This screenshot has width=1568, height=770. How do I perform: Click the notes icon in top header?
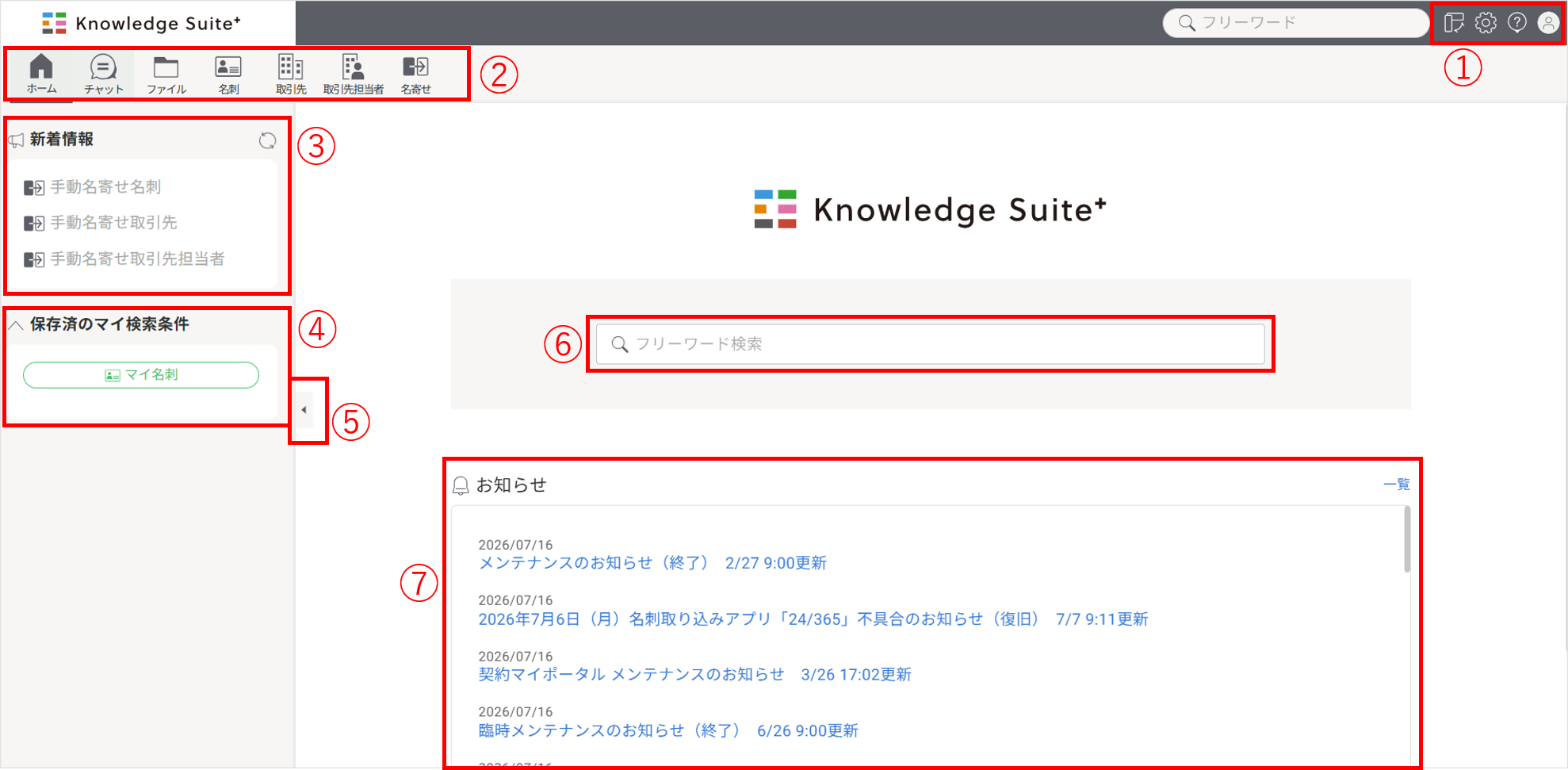pos(1454,23)
